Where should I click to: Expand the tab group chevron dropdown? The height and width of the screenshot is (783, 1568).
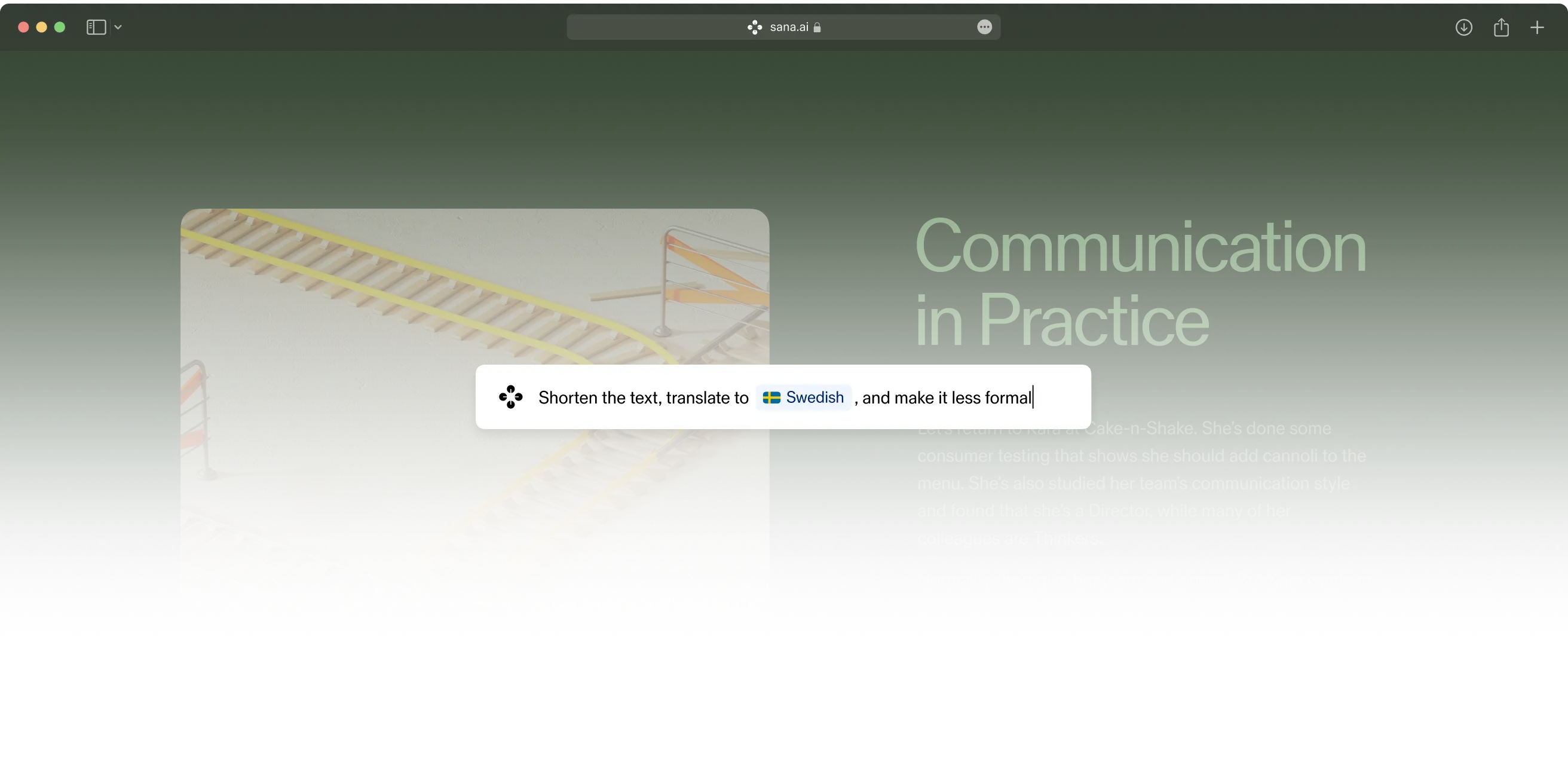(118, 27)
